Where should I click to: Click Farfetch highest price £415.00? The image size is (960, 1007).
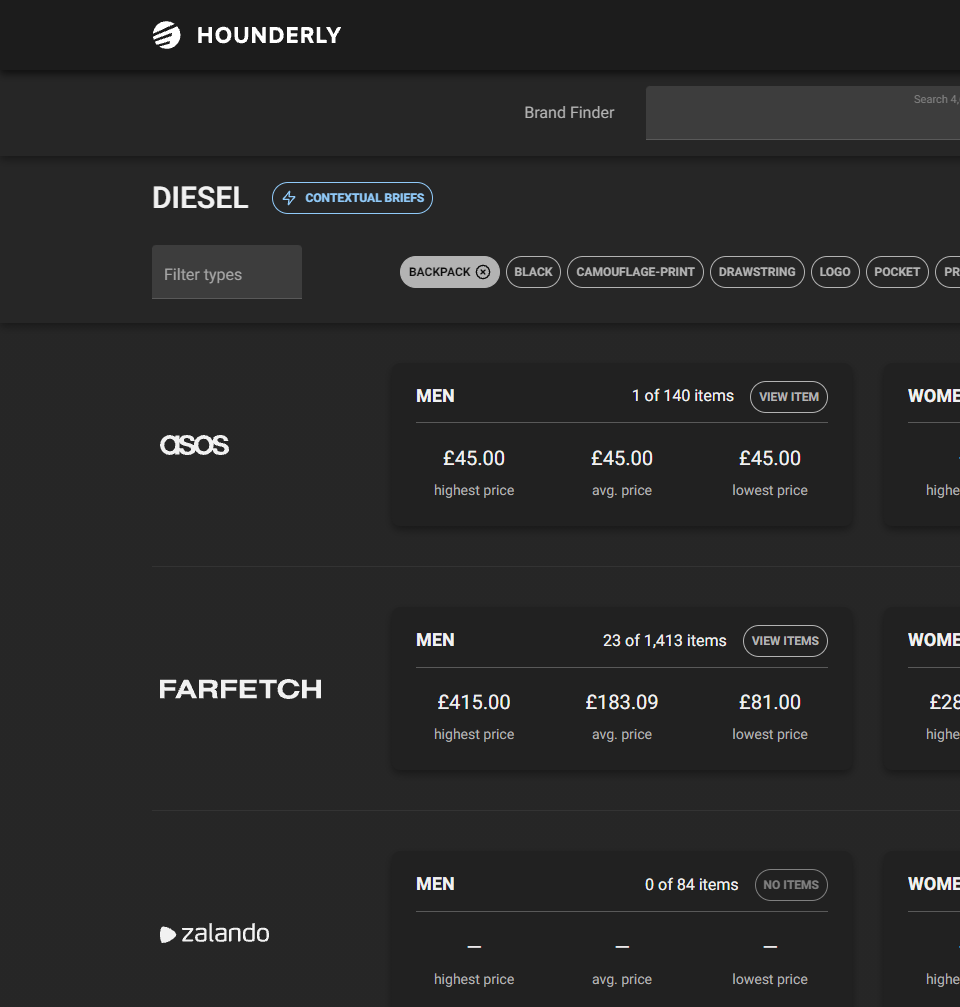pyautogui.click(x=474, y=702)
